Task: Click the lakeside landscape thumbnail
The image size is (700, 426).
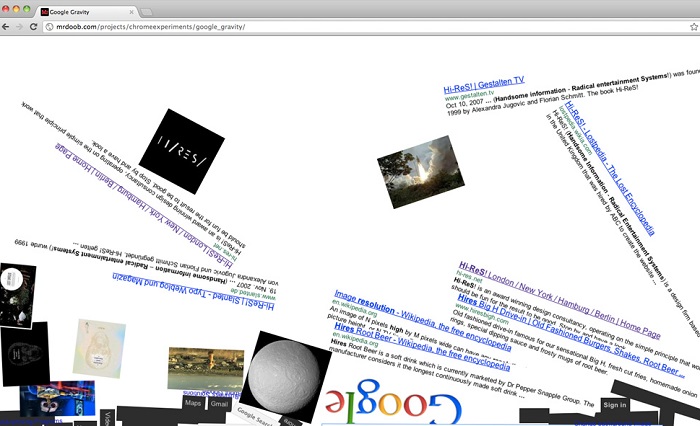Action: [206, 368]
